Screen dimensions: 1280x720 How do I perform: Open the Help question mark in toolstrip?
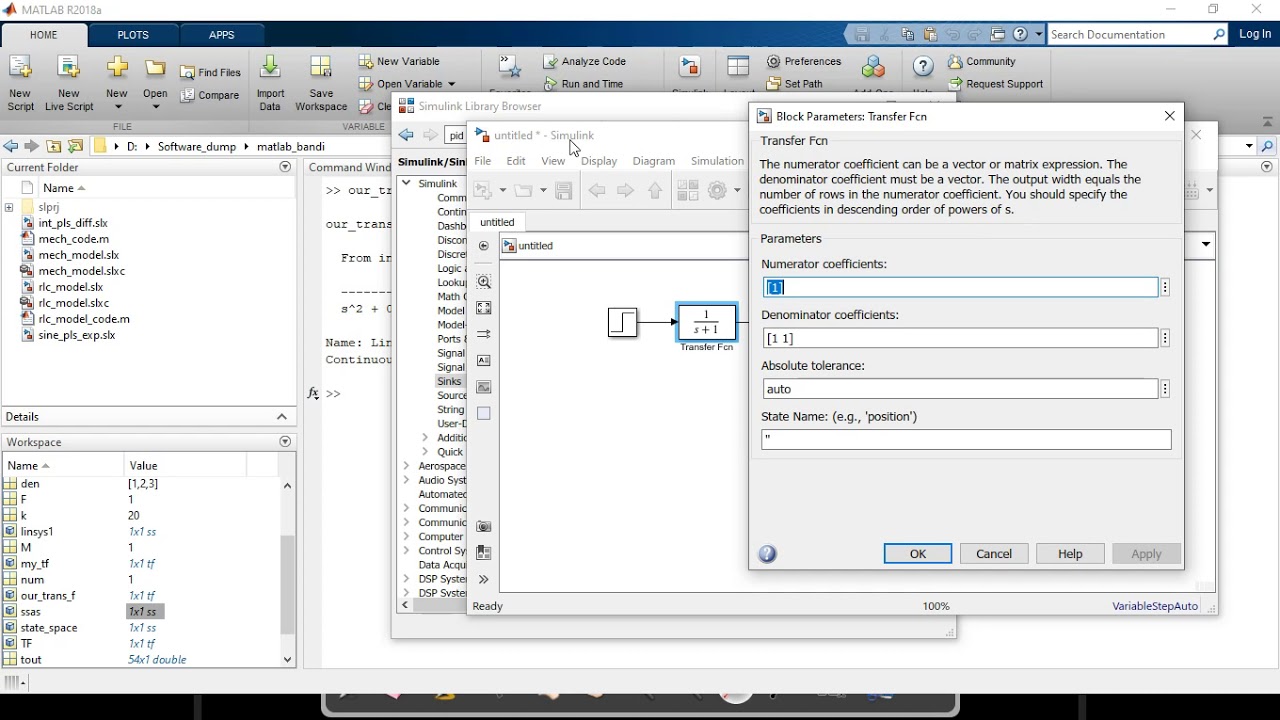(923, 67)
